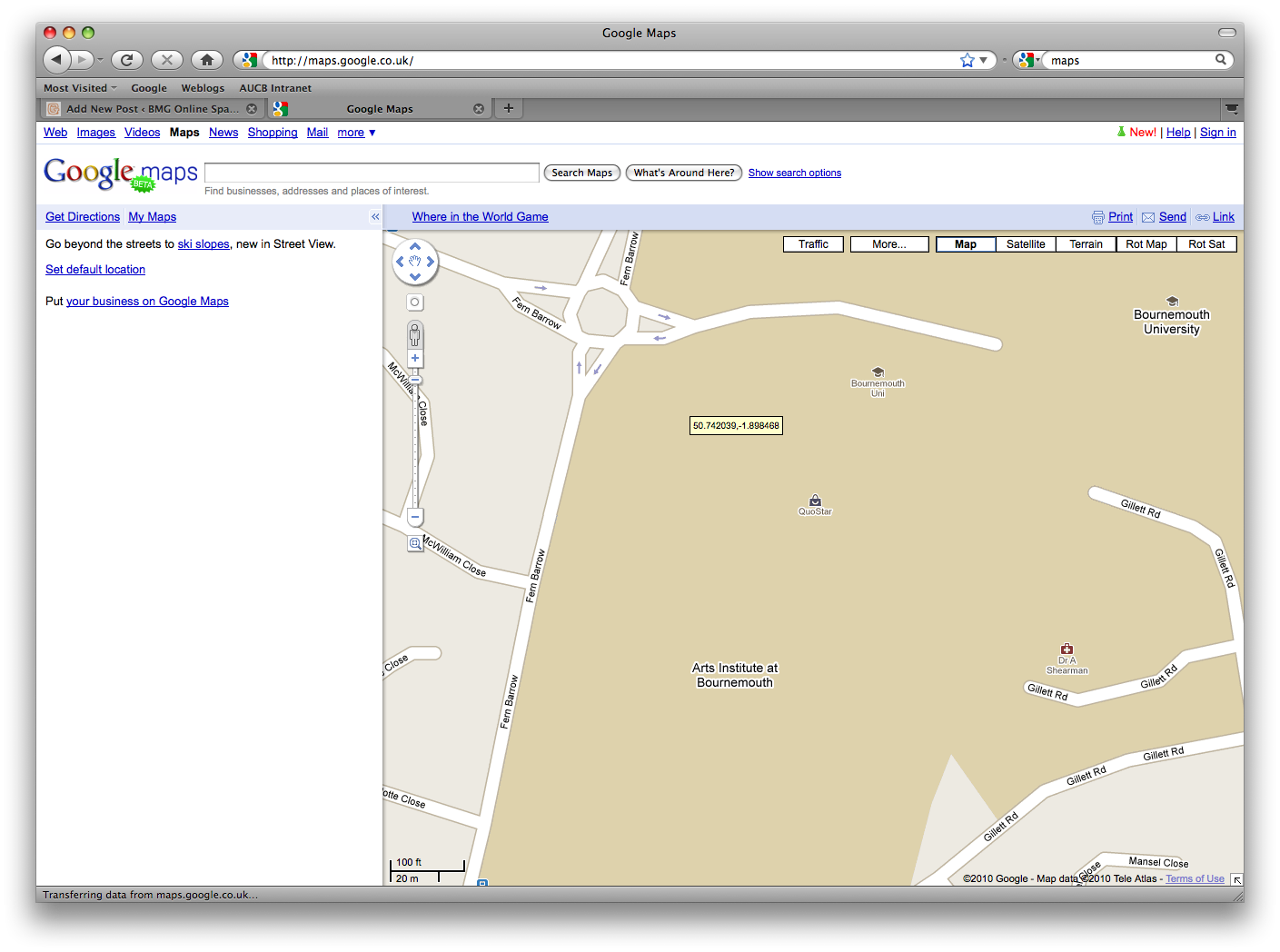Screen dimensions: 1280x952
Task: Click the Send envelope icon
Action: (1148, 217)
